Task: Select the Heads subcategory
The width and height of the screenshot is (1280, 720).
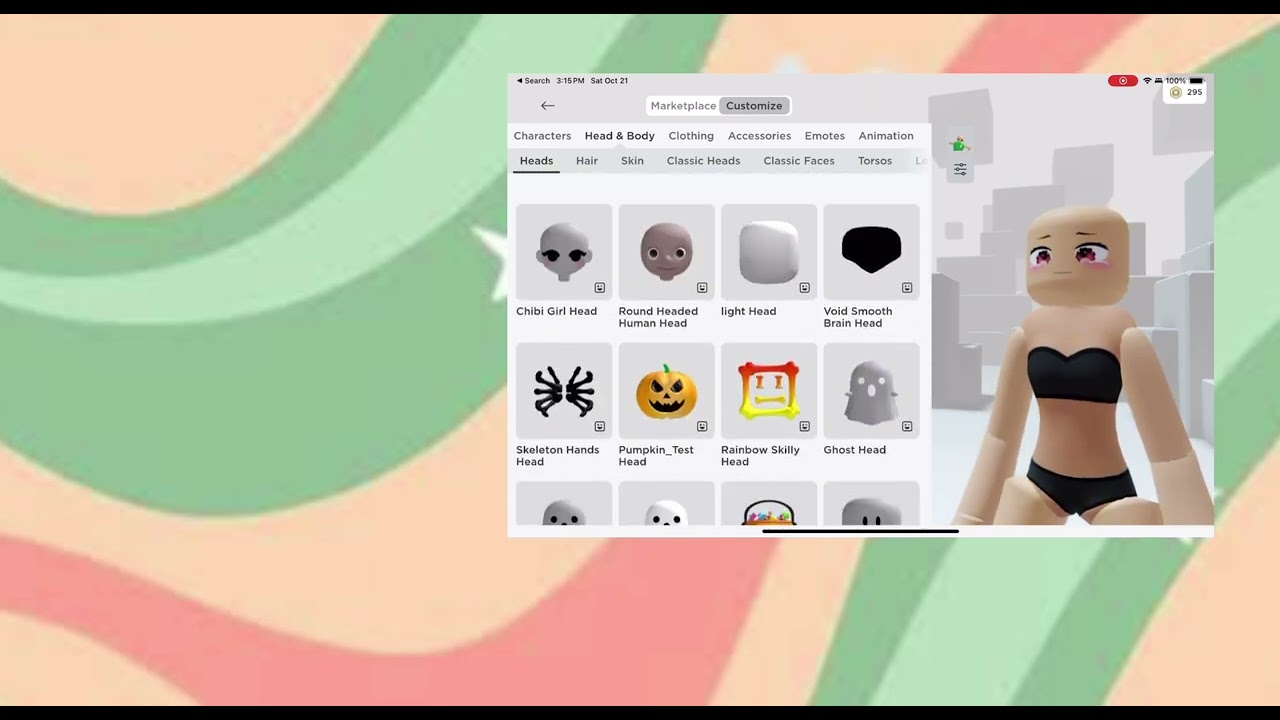Action: pos(536,161)
